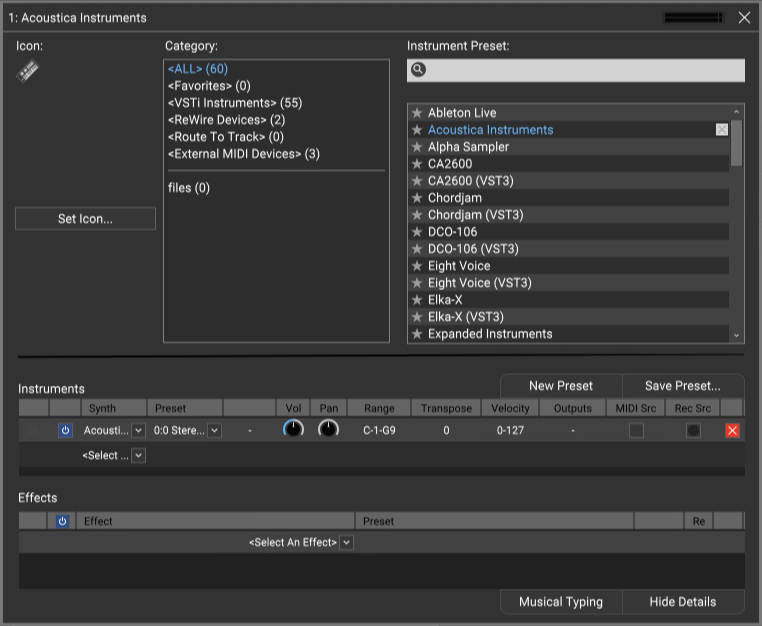762x626 pixels.
Task: Close the Acoustica Instruments dialog
Action: (744, 18)
